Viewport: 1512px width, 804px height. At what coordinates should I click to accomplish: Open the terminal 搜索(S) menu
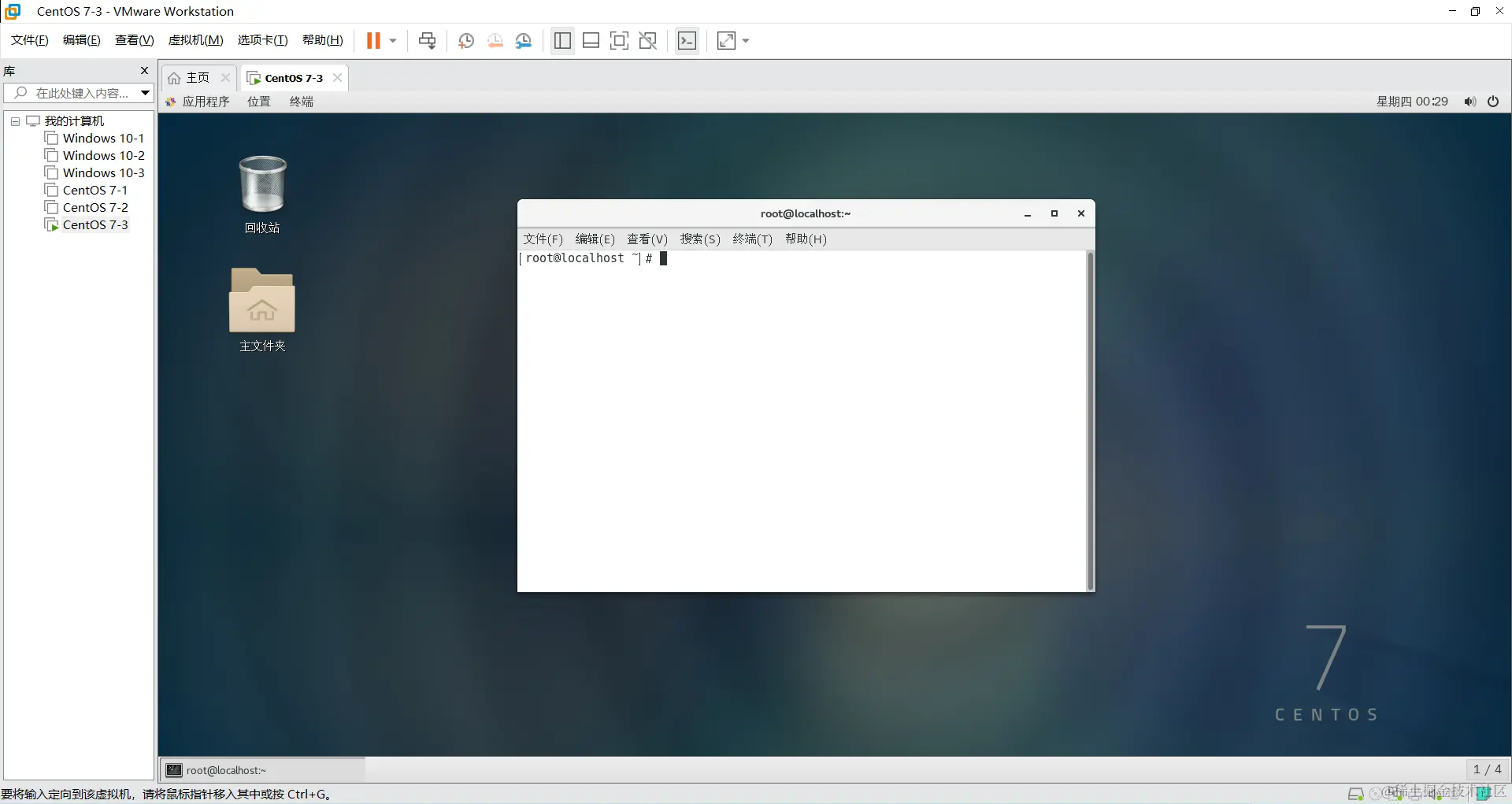(x=700, y=239)
